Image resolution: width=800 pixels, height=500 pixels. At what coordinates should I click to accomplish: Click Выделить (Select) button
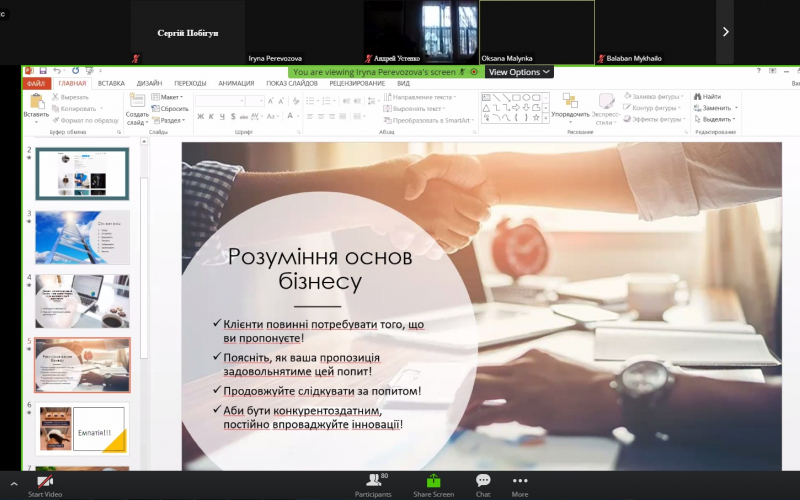pyautogui.click(x=715, y=119)
